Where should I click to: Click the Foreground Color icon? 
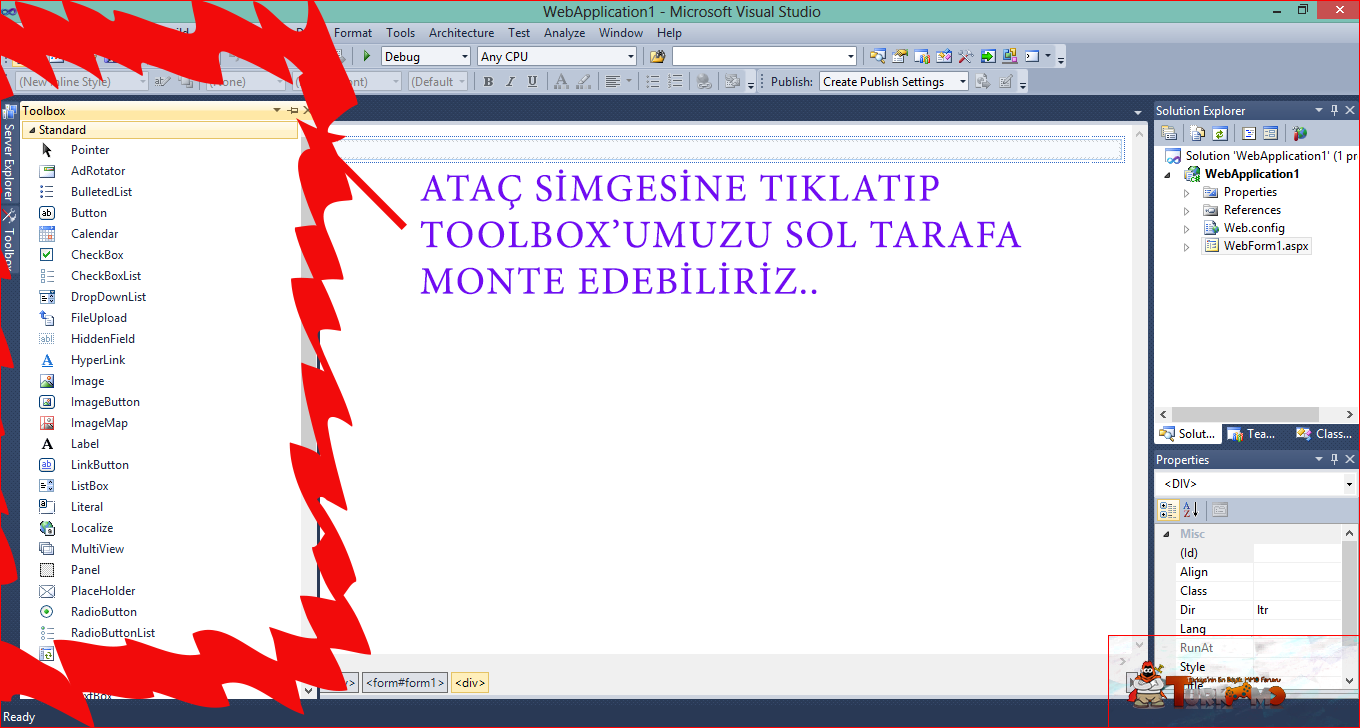[x=561, y=82]
